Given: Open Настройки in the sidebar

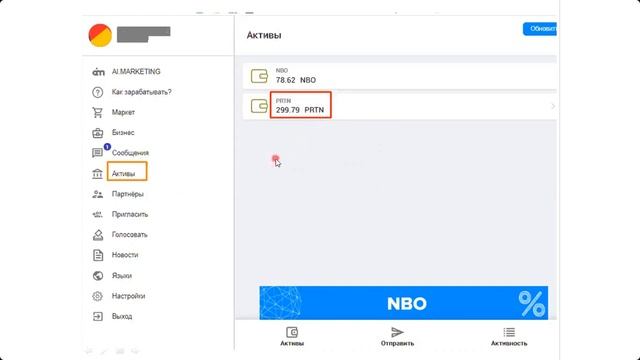Looking at the screenshot, I should click(x=128, y=296).
